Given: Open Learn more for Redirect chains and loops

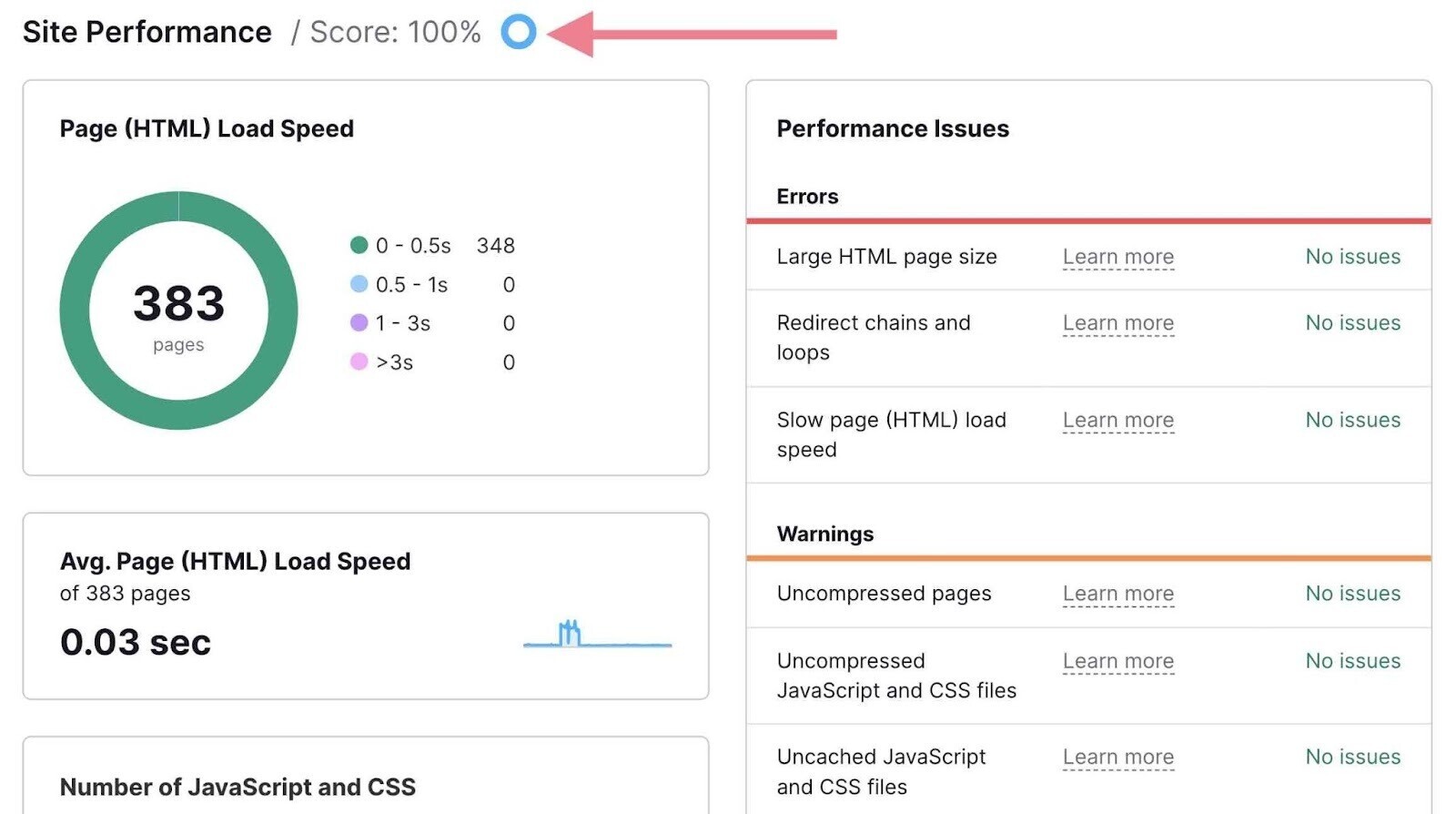Looking at the screenshot, I should 1117,323.
